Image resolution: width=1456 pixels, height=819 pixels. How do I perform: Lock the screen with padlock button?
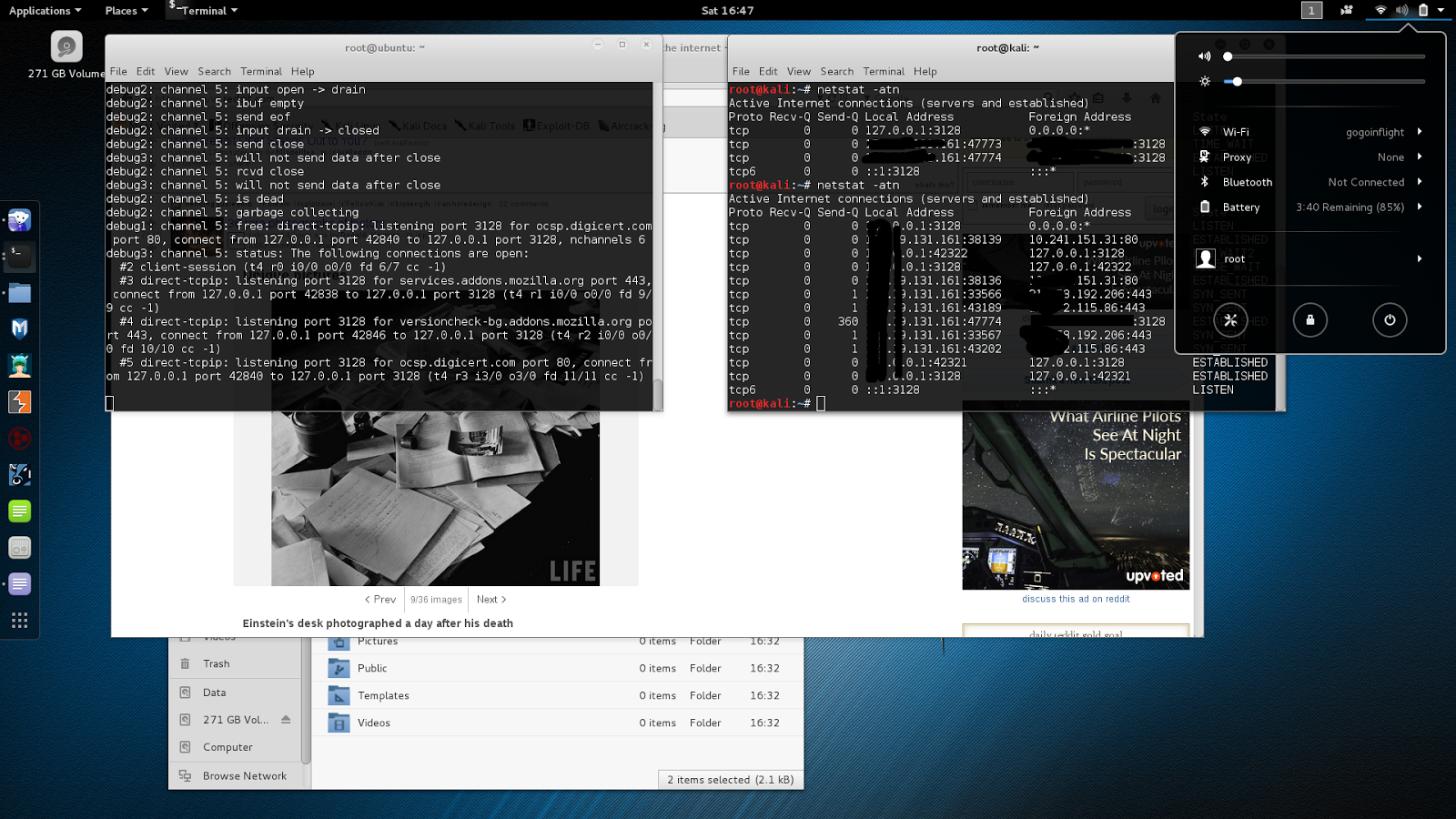[1310, 319]
